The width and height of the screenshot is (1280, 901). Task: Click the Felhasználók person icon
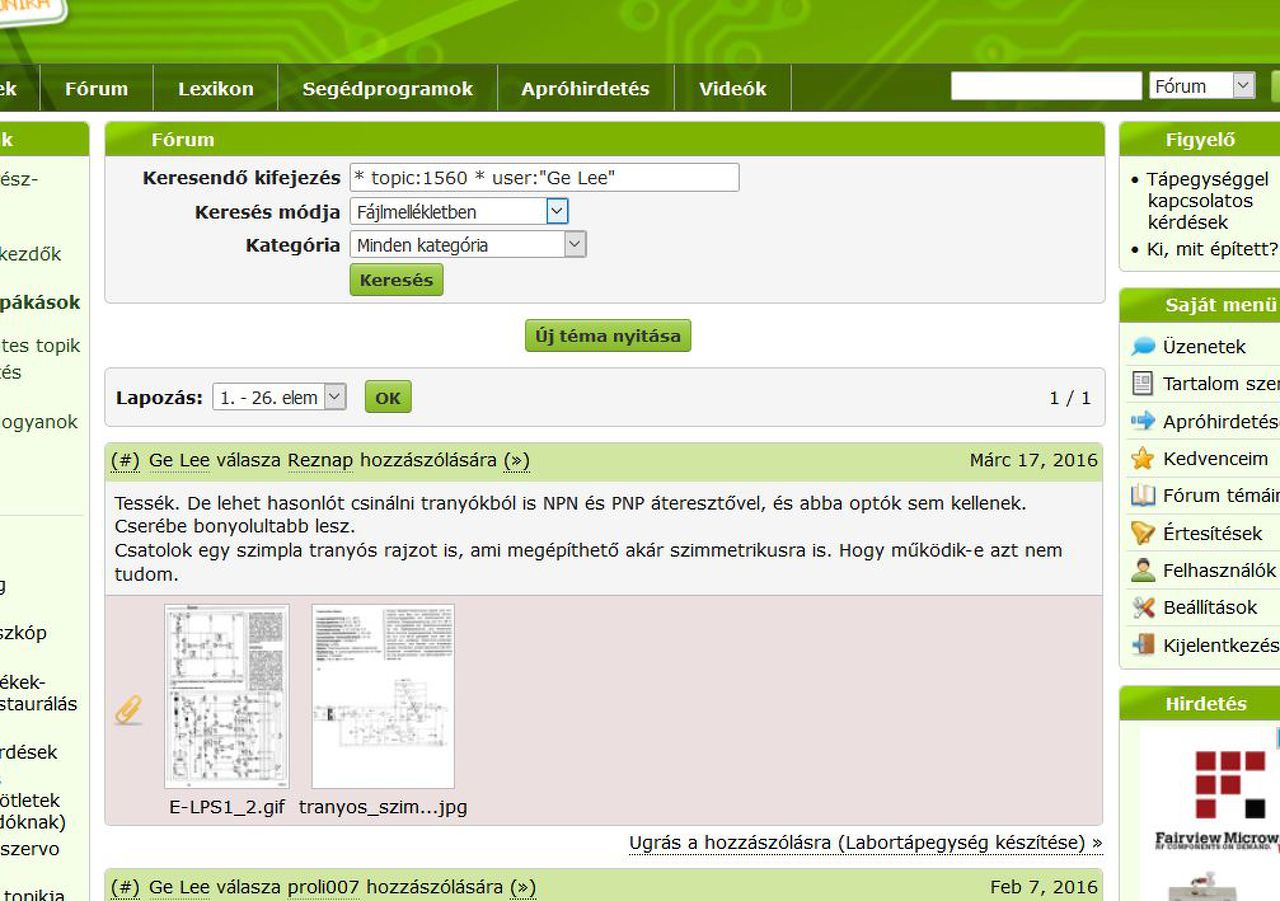coord(1143,570)
